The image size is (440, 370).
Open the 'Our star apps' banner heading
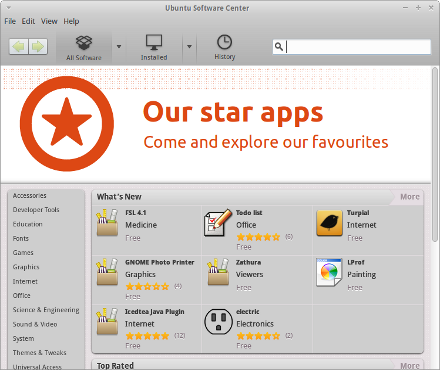point(233,112)
